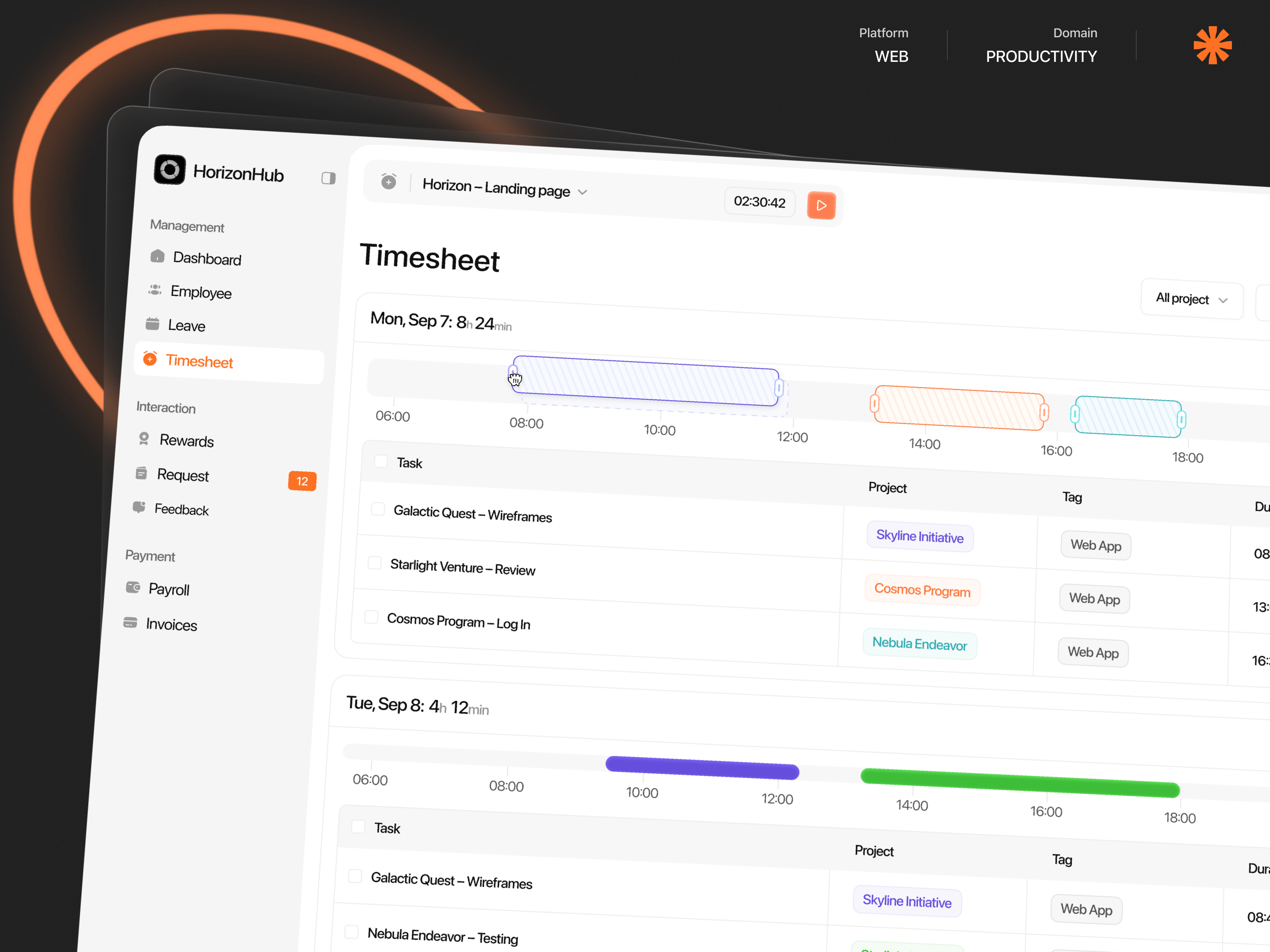
Task: Click the Employee people icon
Action: point(155,290)
